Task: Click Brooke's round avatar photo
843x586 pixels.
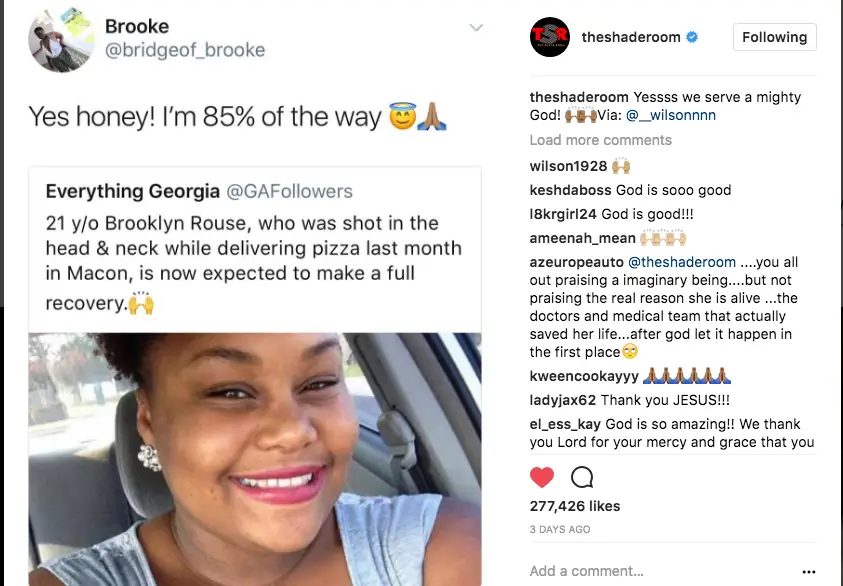Action: pos(61,40)
